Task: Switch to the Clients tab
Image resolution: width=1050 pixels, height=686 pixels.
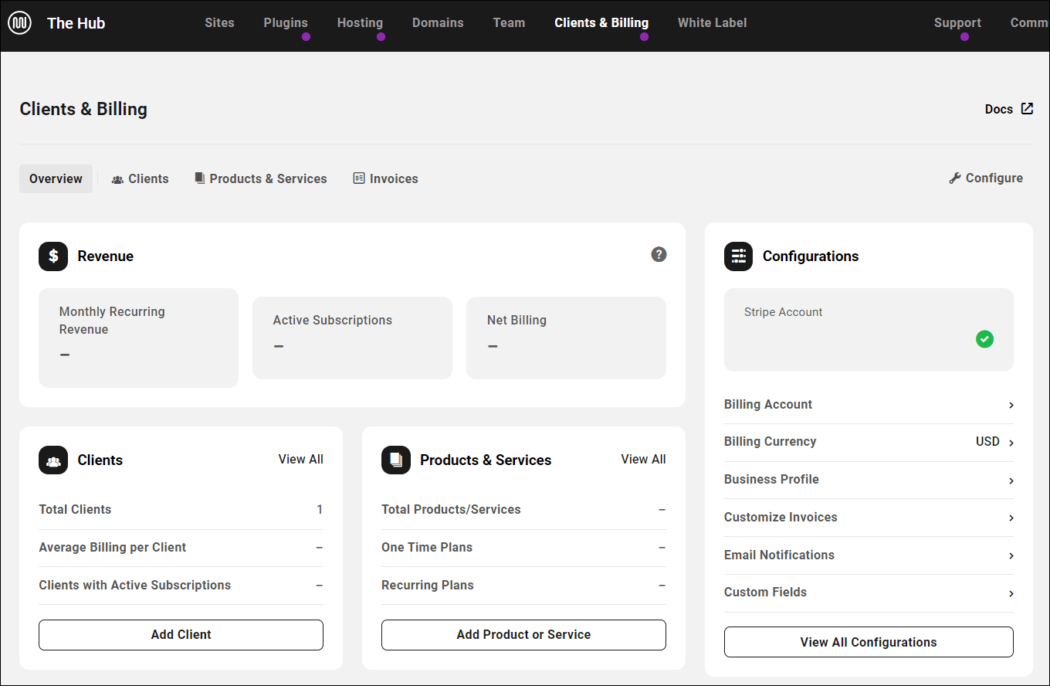Action: (x=140, y=178)
